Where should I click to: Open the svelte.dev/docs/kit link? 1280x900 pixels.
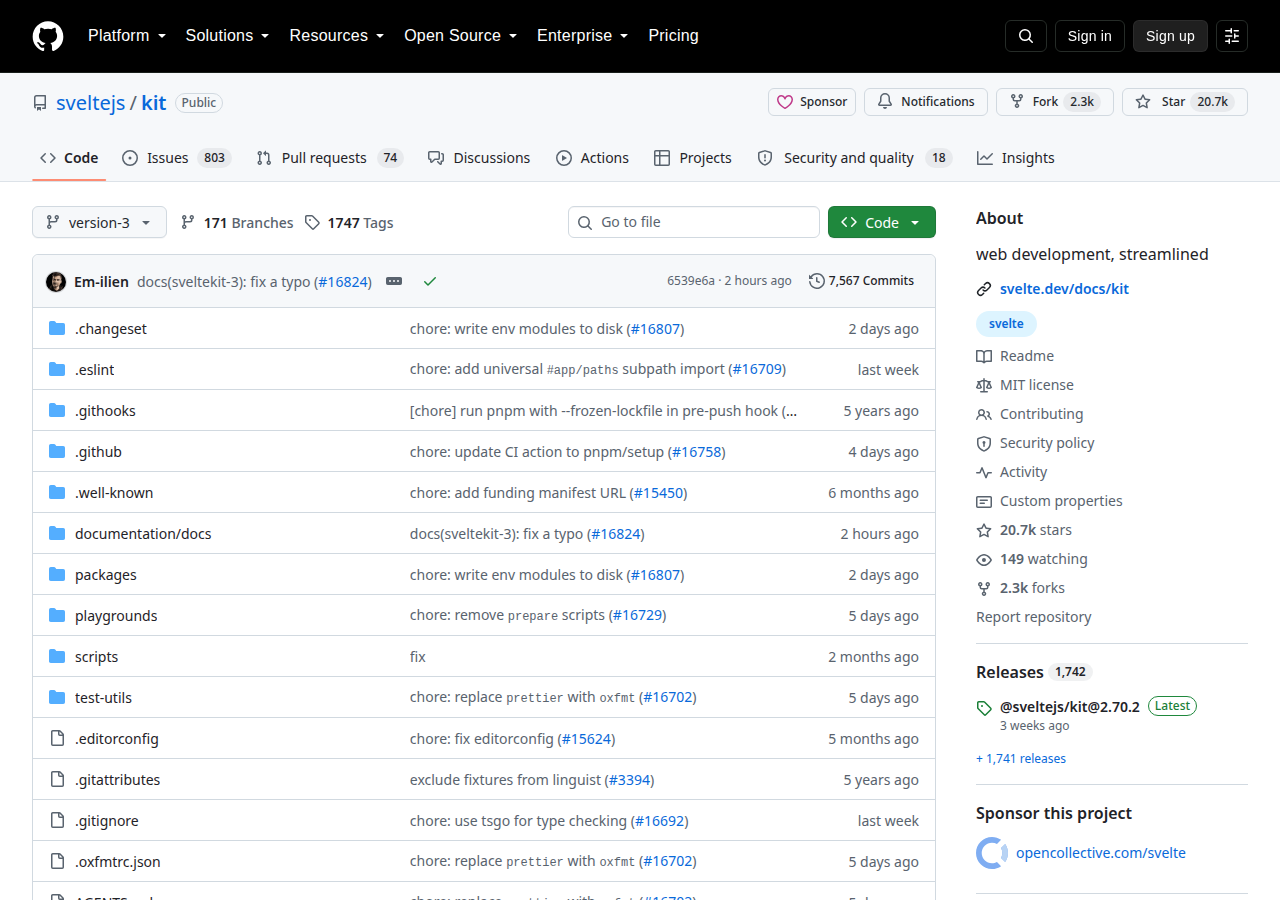click(1064, 289)
